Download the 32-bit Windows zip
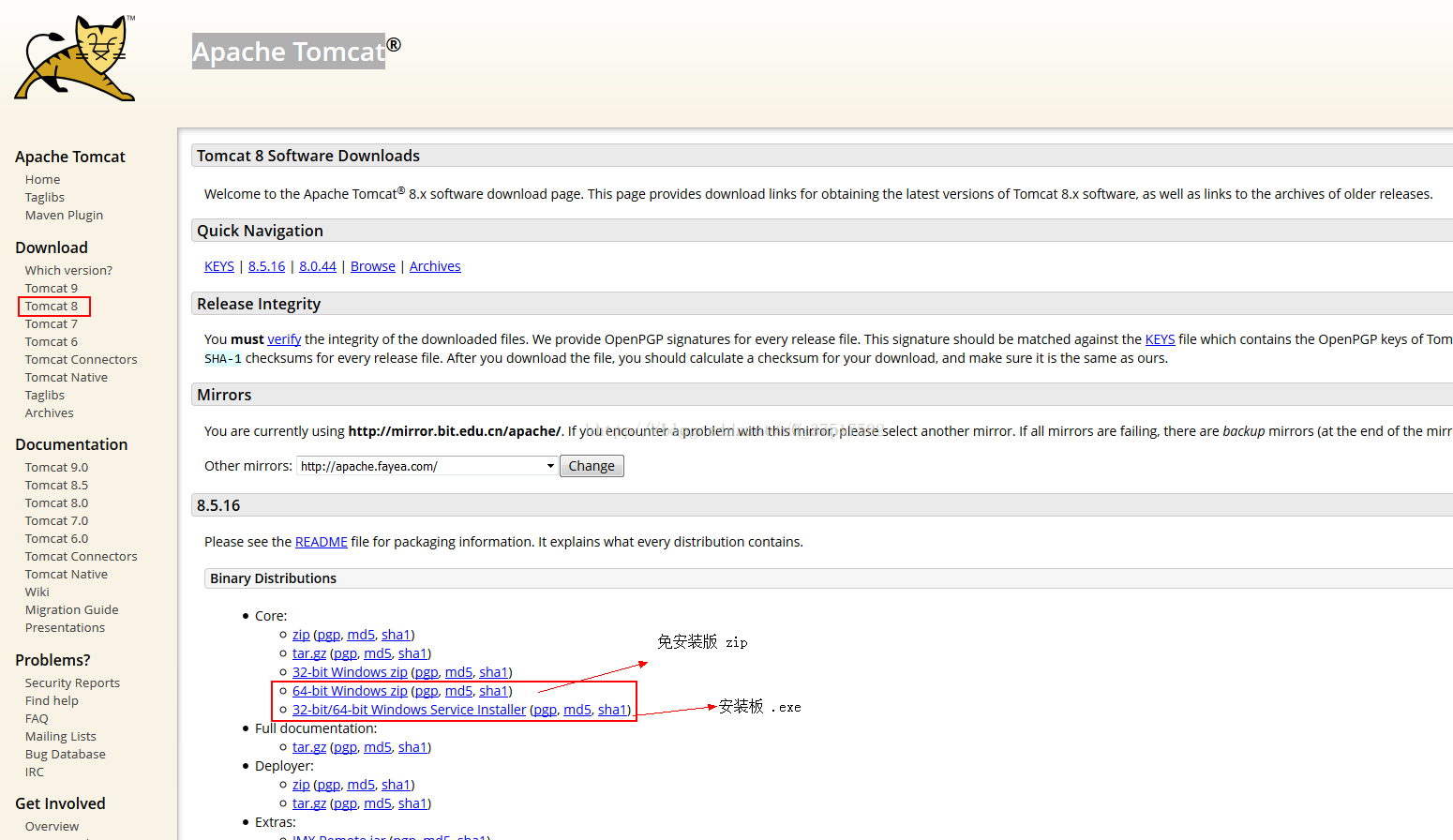The image size is (1453, 840). click(x=350, y=672)
